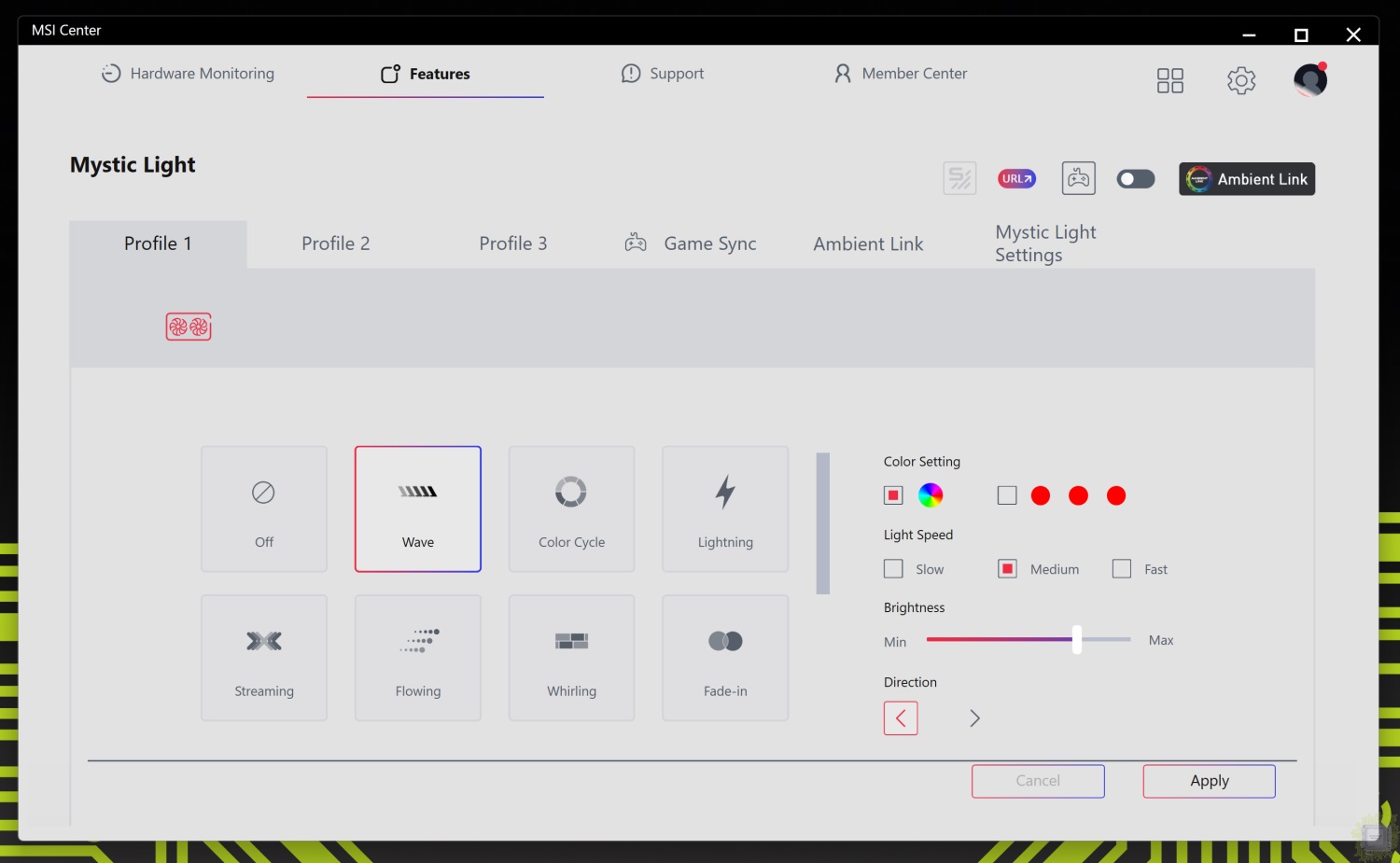1400x863 pixels.
Task: Click the graphics card device icon
Action: click(x=189, y=327)
